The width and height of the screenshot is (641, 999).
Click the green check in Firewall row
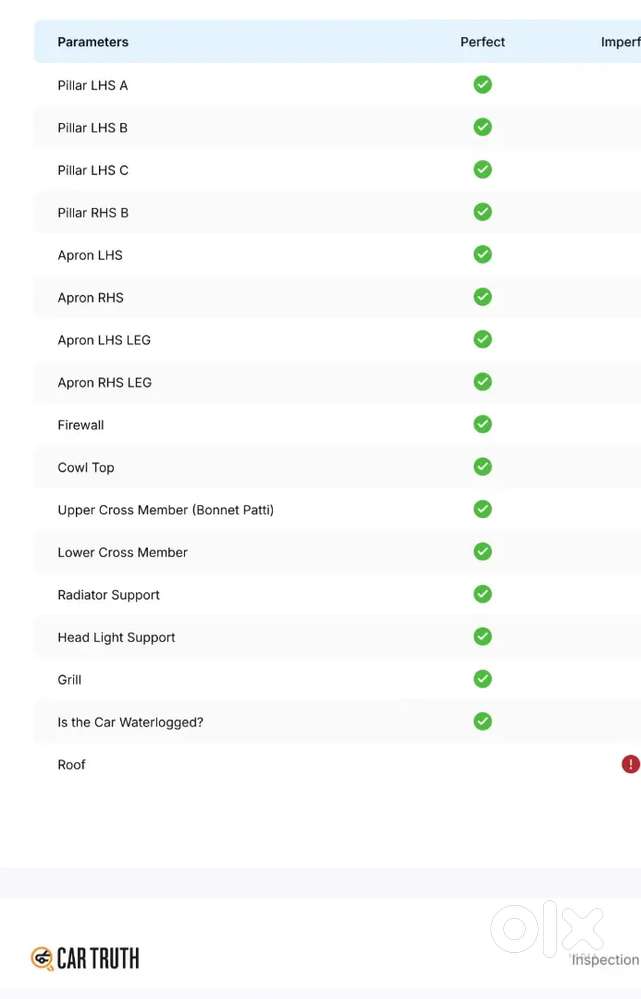point(482,424)
